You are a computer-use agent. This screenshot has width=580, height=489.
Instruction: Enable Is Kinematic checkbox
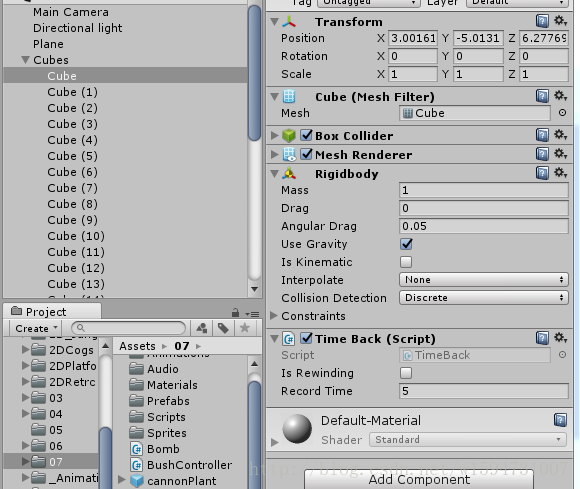tap(406, 262)
